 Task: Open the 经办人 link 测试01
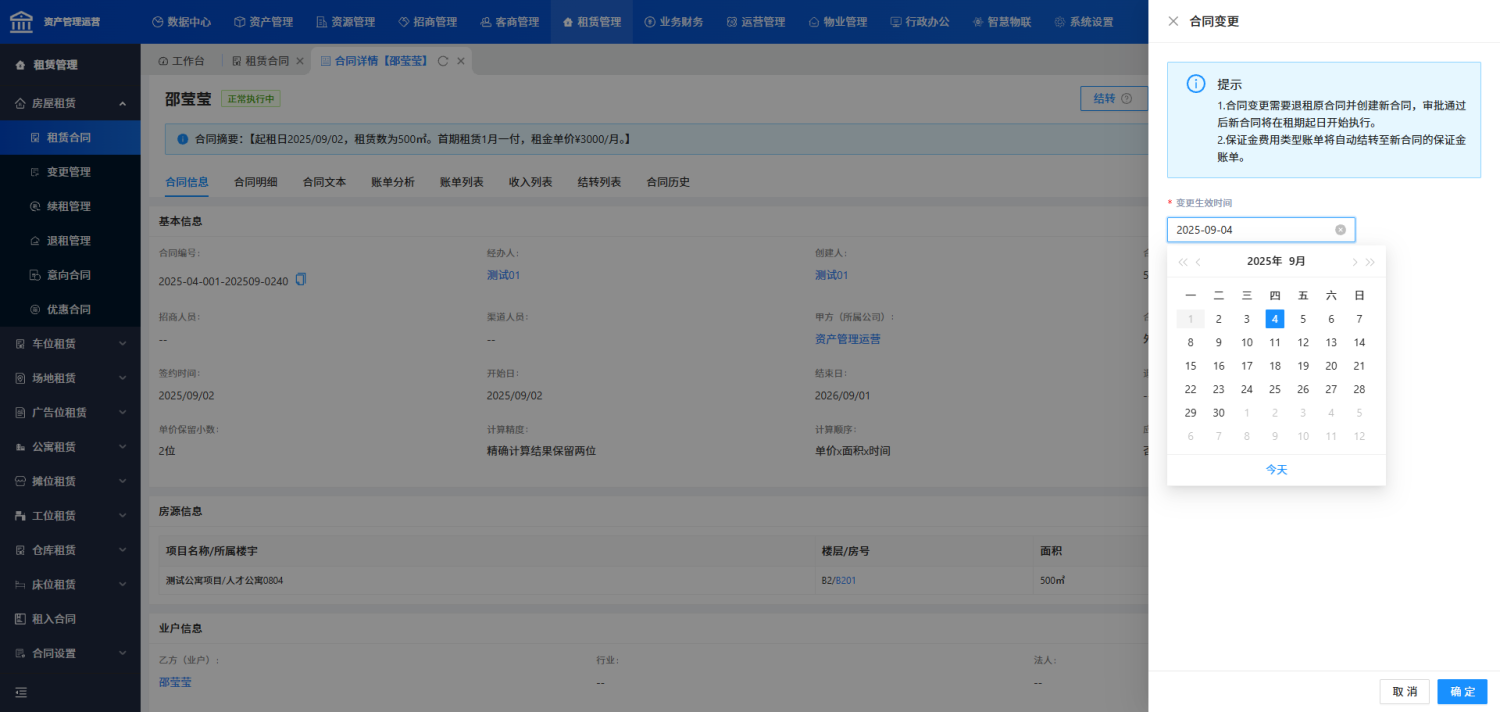[x=503, y=275]
